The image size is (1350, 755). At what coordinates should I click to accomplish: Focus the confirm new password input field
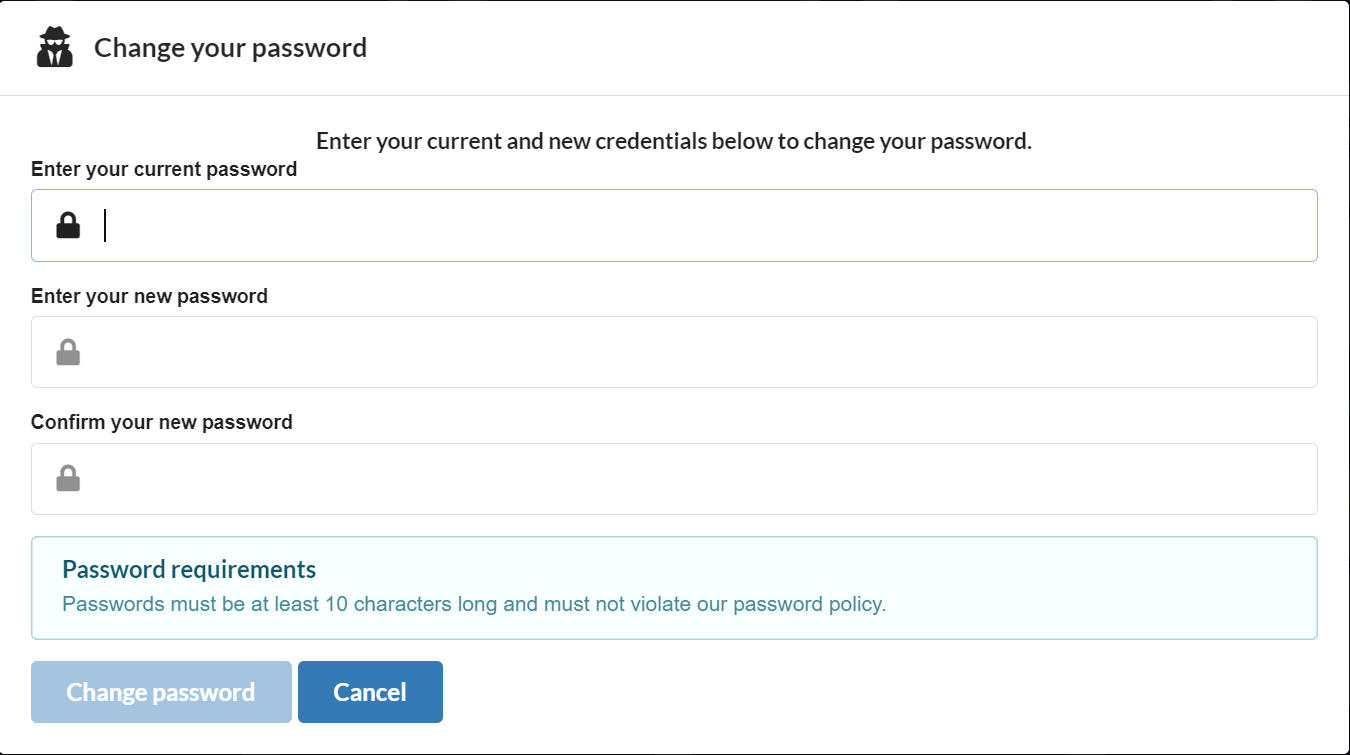tap(674, 479)
